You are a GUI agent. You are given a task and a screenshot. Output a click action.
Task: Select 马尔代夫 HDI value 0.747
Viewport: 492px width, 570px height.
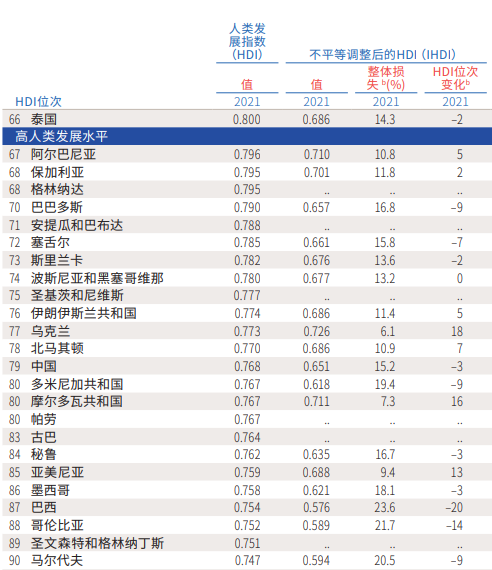point(247,561)
